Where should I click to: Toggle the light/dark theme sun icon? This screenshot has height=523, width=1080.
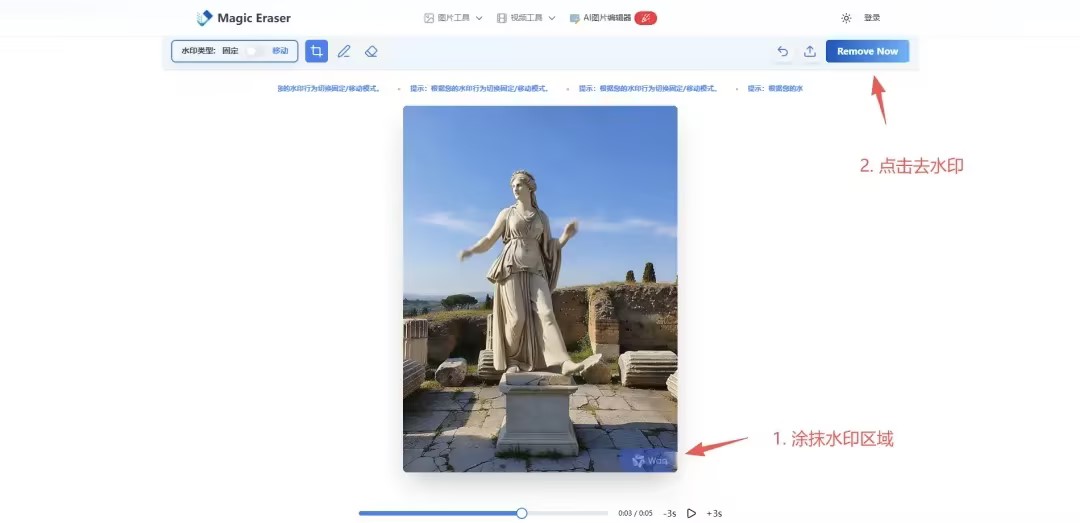coord(846,18)
